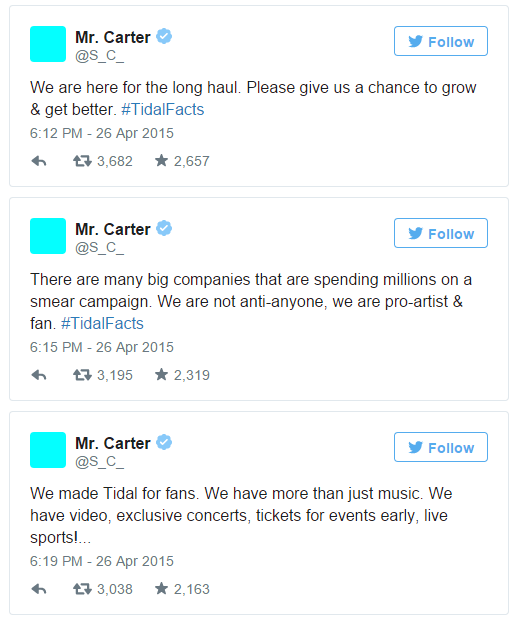Retweet the tweet with 3,038 retweets

point(82,589)
